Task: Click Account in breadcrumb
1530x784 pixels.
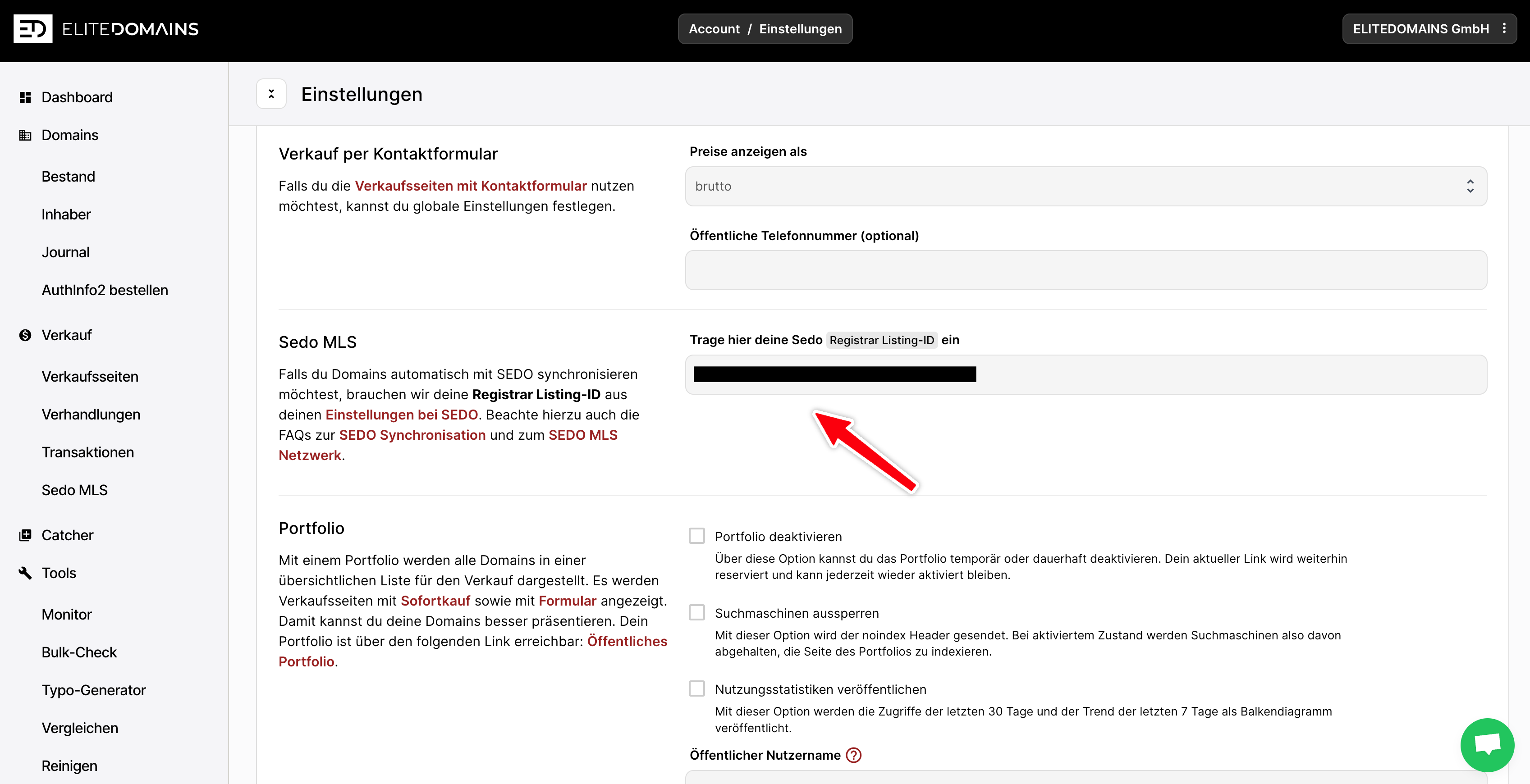Action: 714,28
